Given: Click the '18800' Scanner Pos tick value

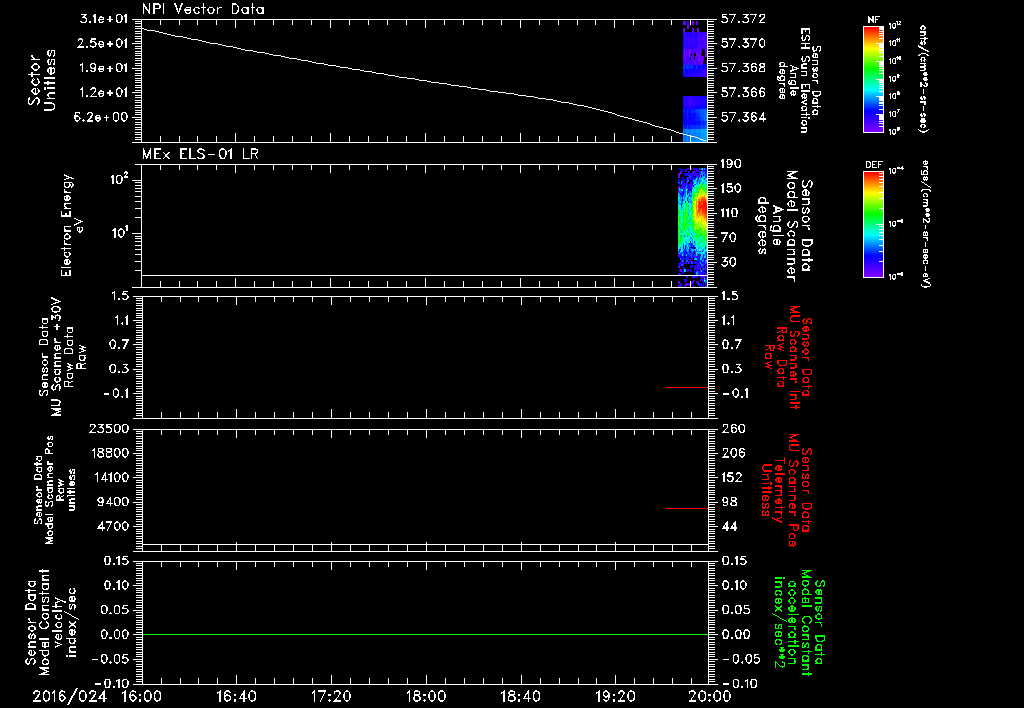Looking at the screenshot, I should [110, 453].
